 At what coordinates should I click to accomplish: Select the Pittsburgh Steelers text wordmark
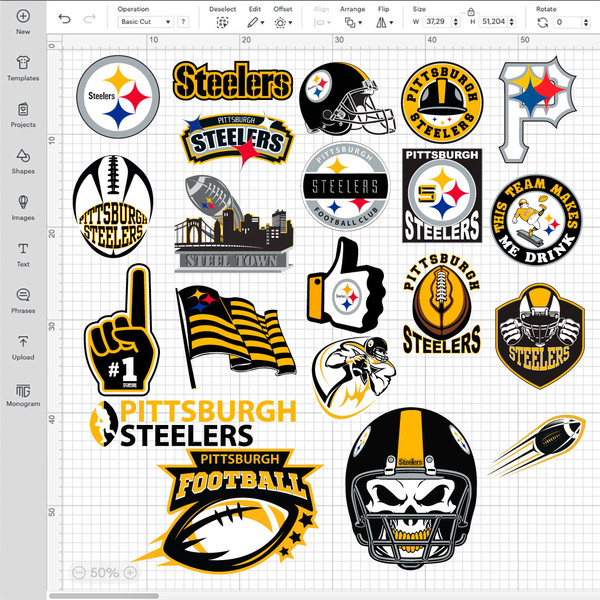(x=193, y=424)
